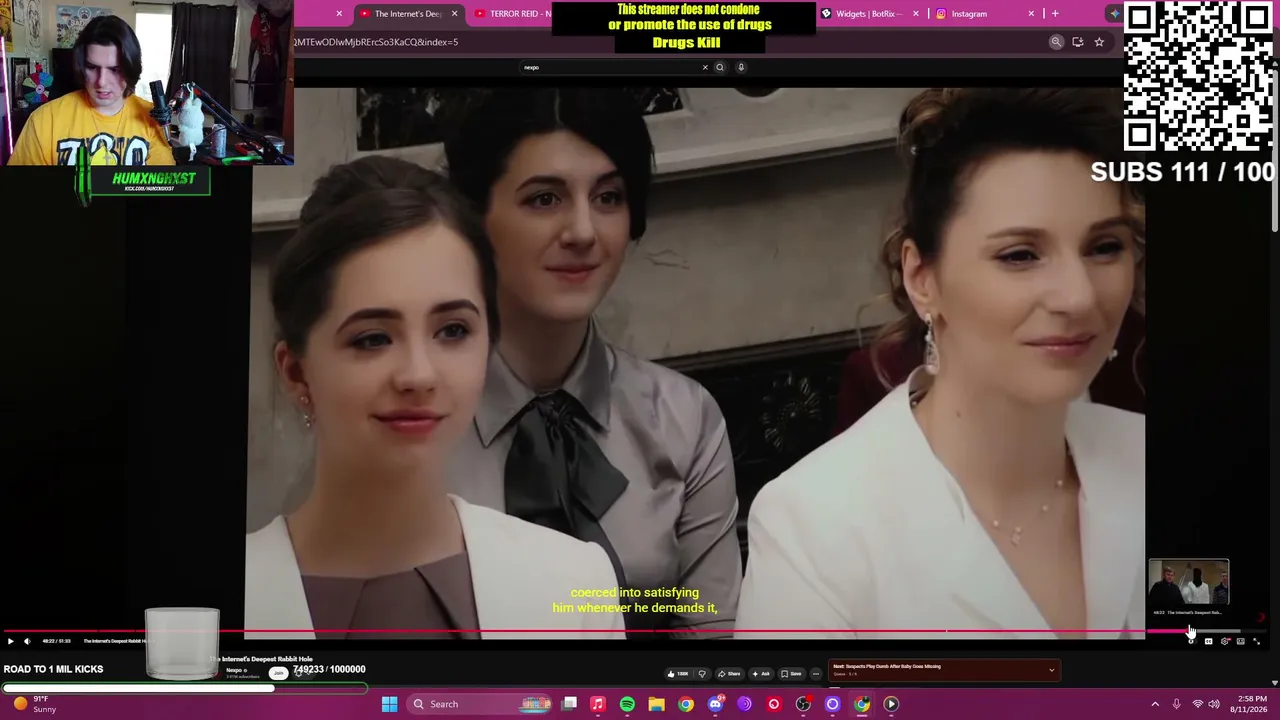Open the media player taskbar icon

click(891, 704)
